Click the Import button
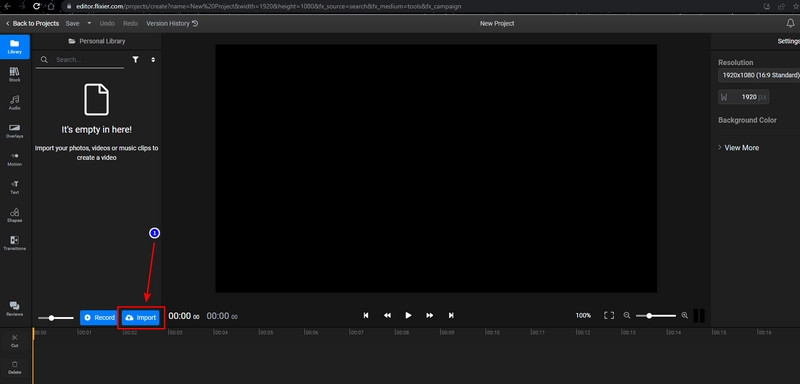This screenshot has height=384, width=800. (141, 317)
